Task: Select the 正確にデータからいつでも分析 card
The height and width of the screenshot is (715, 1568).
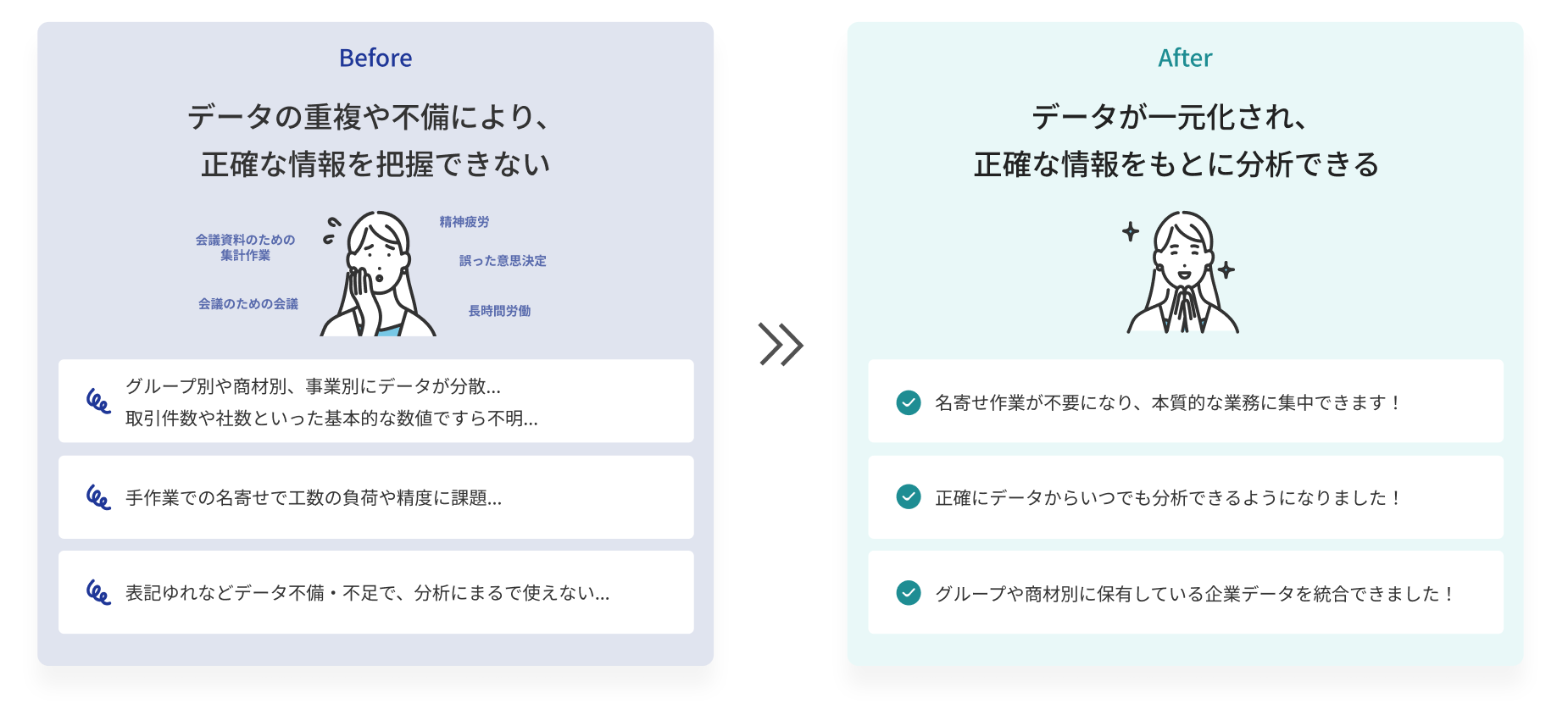Action: (1186, 497)
